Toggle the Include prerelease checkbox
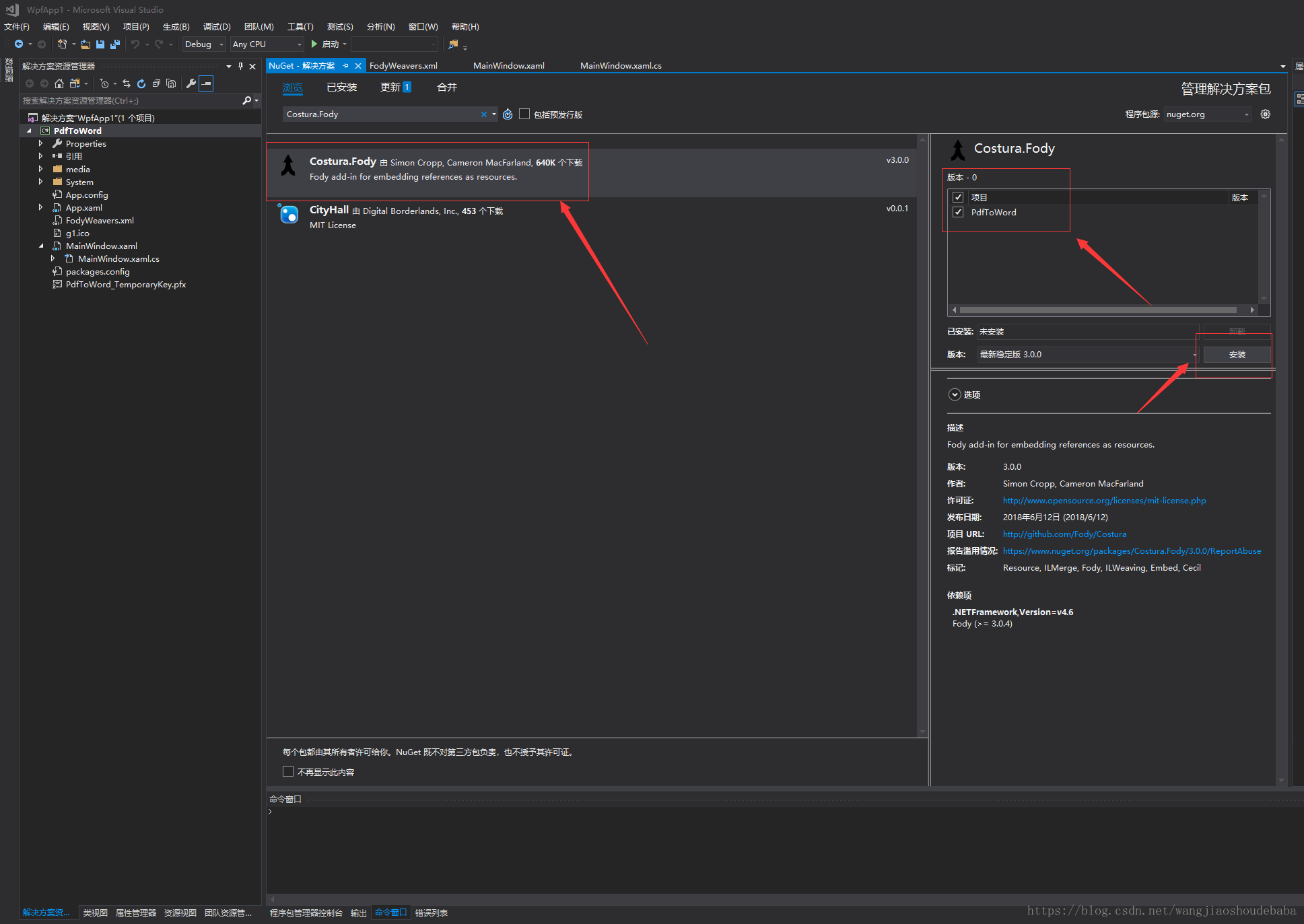The height and width of the screenshot is (924, 1304). click(524, 114)
